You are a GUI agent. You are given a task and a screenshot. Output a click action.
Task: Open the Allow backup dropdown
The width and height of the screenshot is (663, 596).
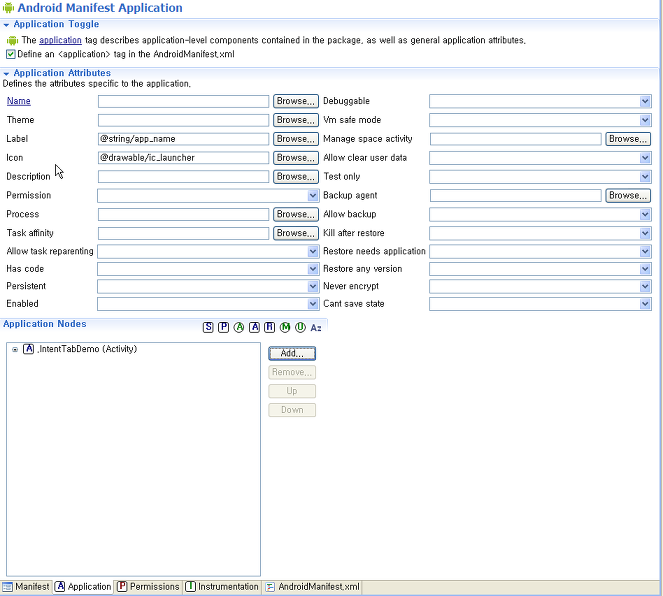645,214
